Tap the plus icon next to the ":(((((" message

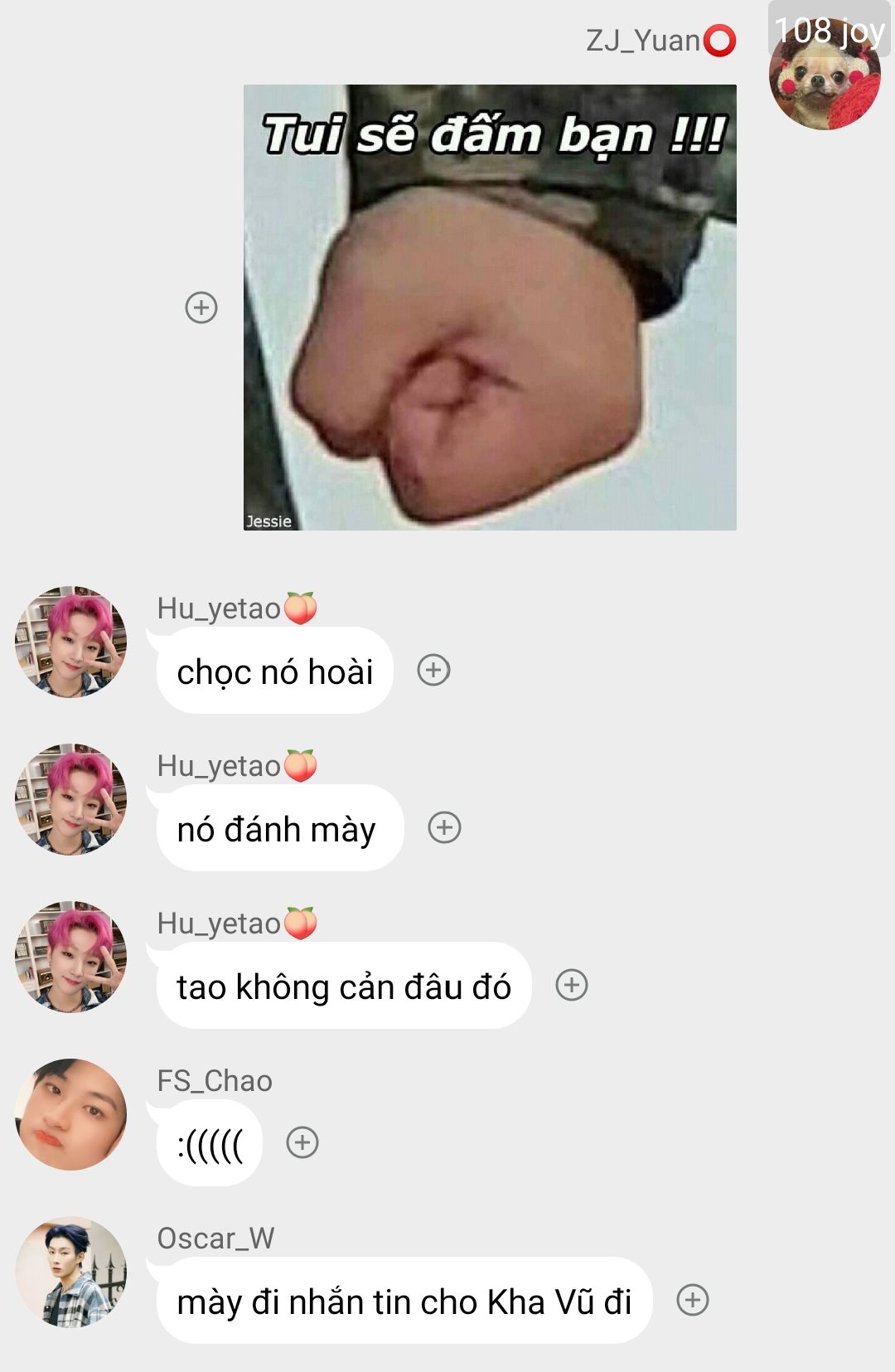[x=302, y=1142]
